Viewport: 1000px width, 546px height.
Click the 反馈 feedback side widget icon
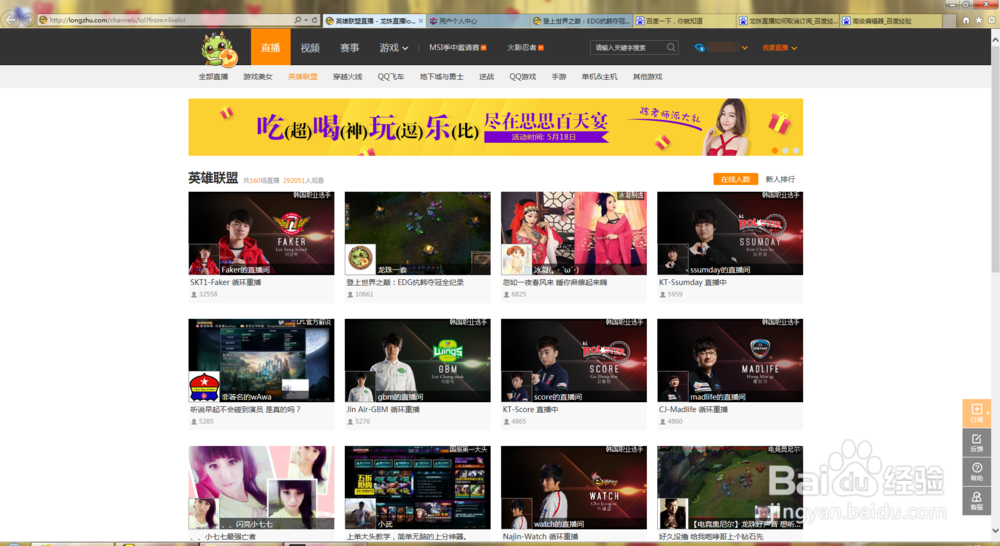pos(976,442)
